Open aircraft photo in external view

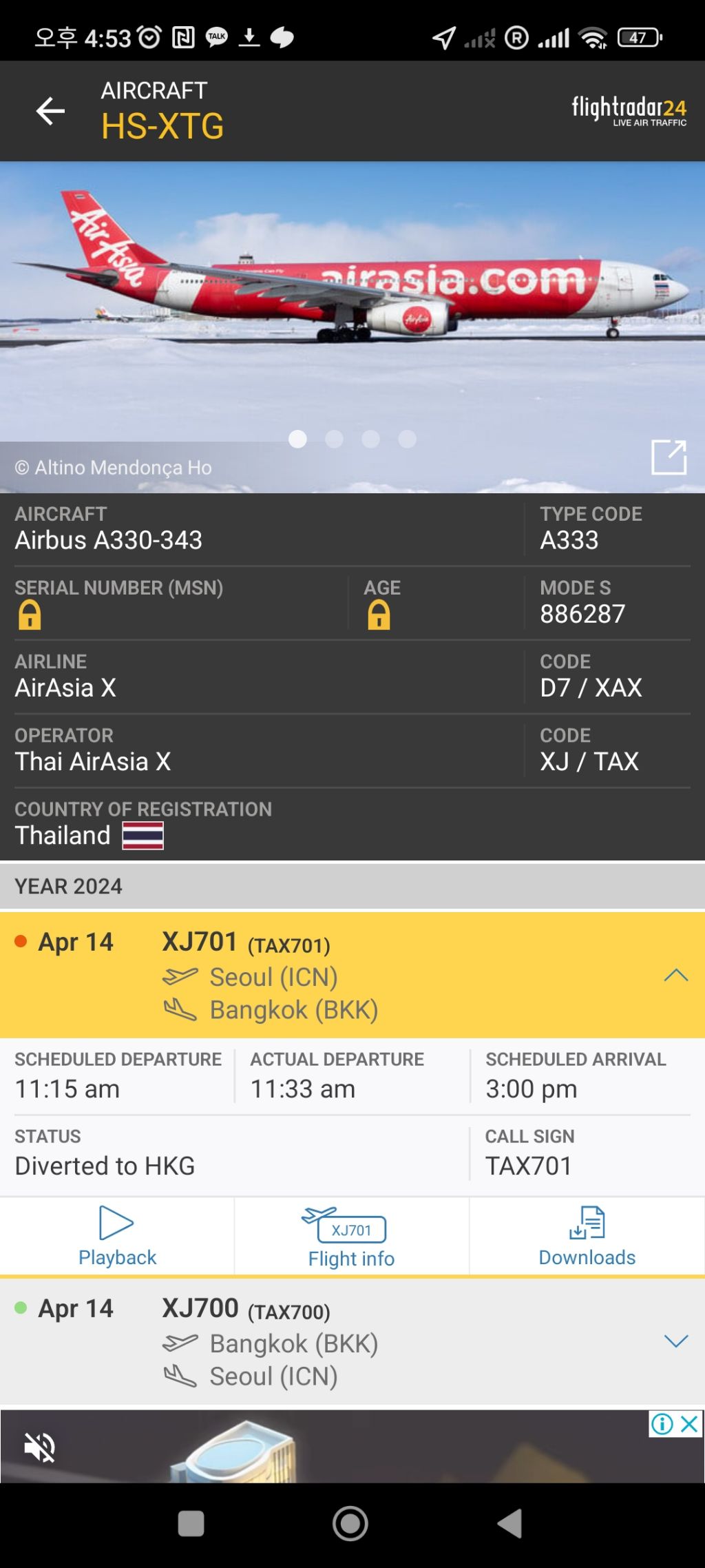[669, 457]
